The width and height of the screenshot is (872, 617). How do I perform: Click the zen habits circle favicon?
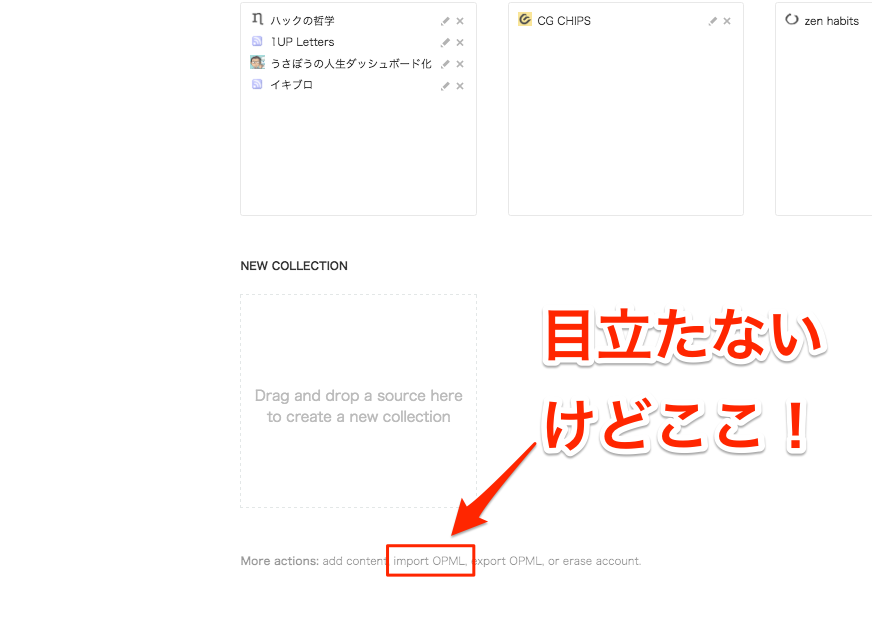pyautogui.click(x=792, y=20)
